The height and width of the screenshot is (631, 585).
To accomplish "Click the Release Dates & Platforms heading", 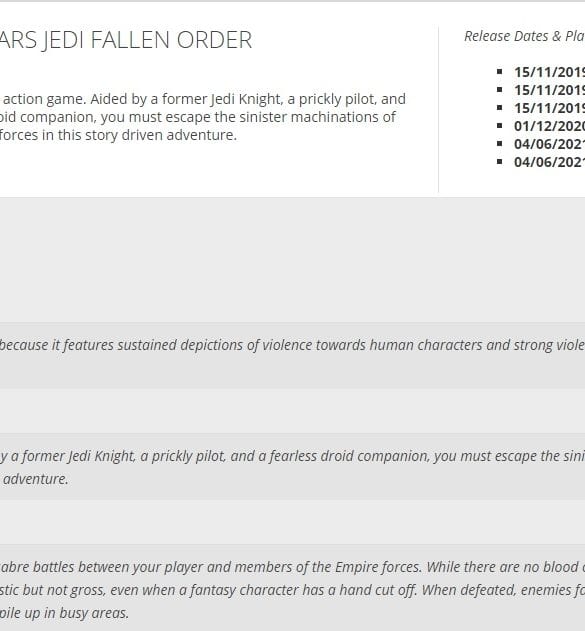I will (524, 36).
